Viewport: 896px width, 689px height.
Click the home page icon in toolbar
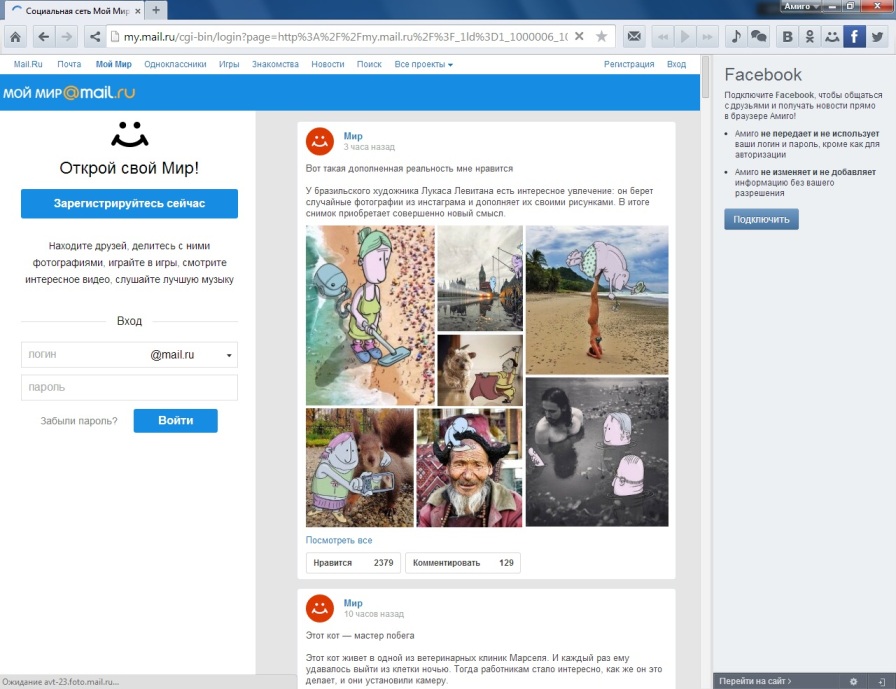(x=16, y=37)
